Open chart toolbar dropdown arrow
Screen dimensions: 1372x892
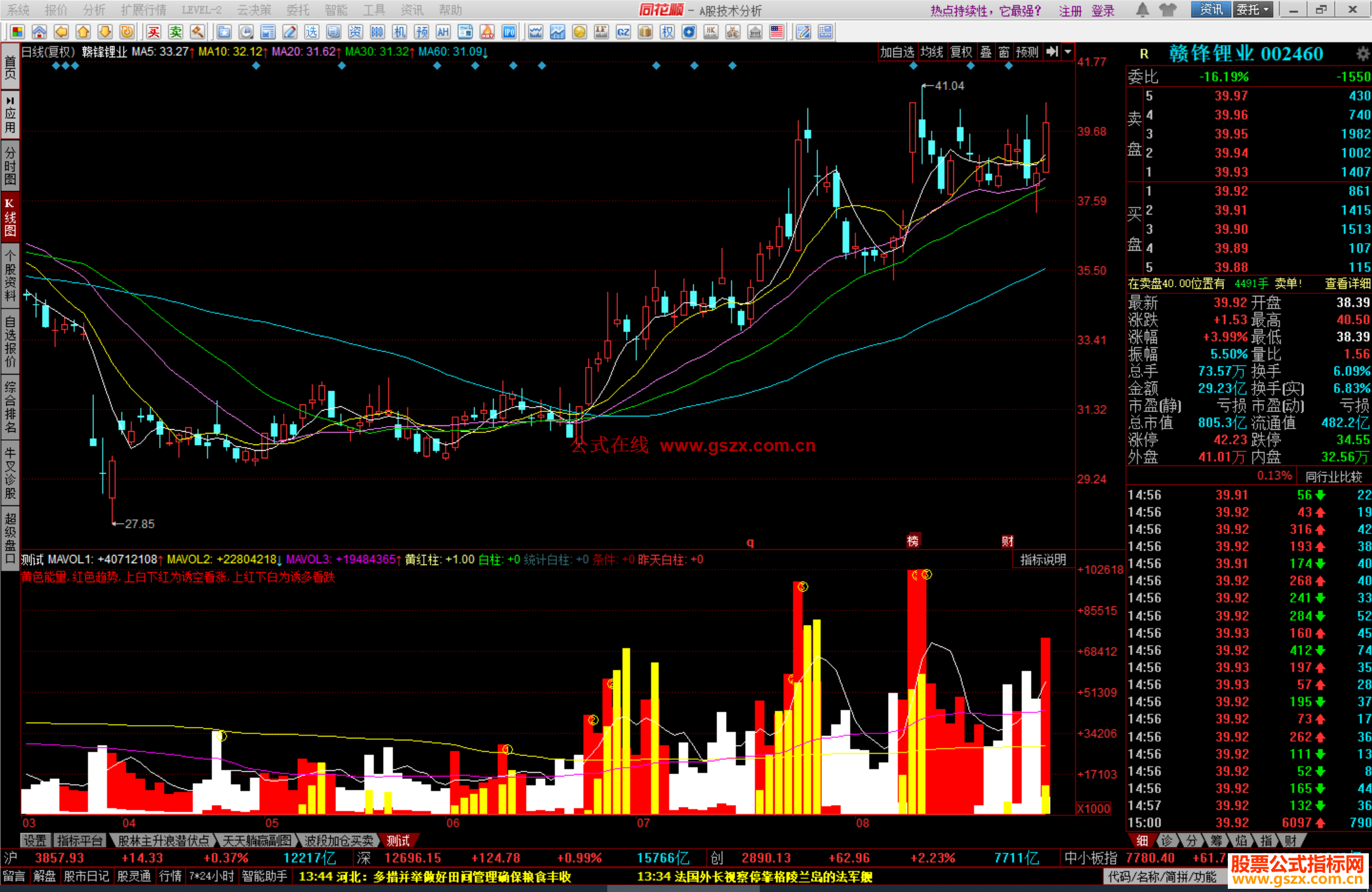[1068, 52]
